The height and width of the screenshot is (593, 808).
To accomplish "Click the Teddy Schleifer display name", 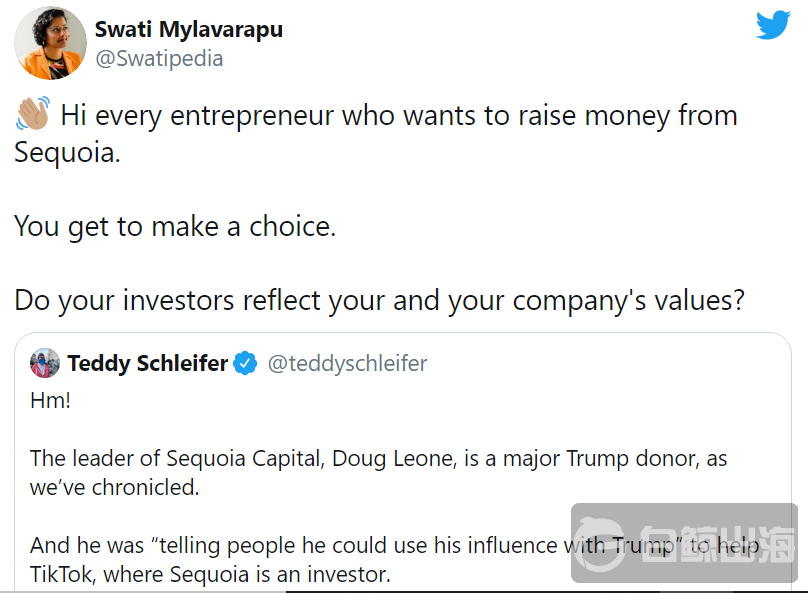I will click(147, 363).
